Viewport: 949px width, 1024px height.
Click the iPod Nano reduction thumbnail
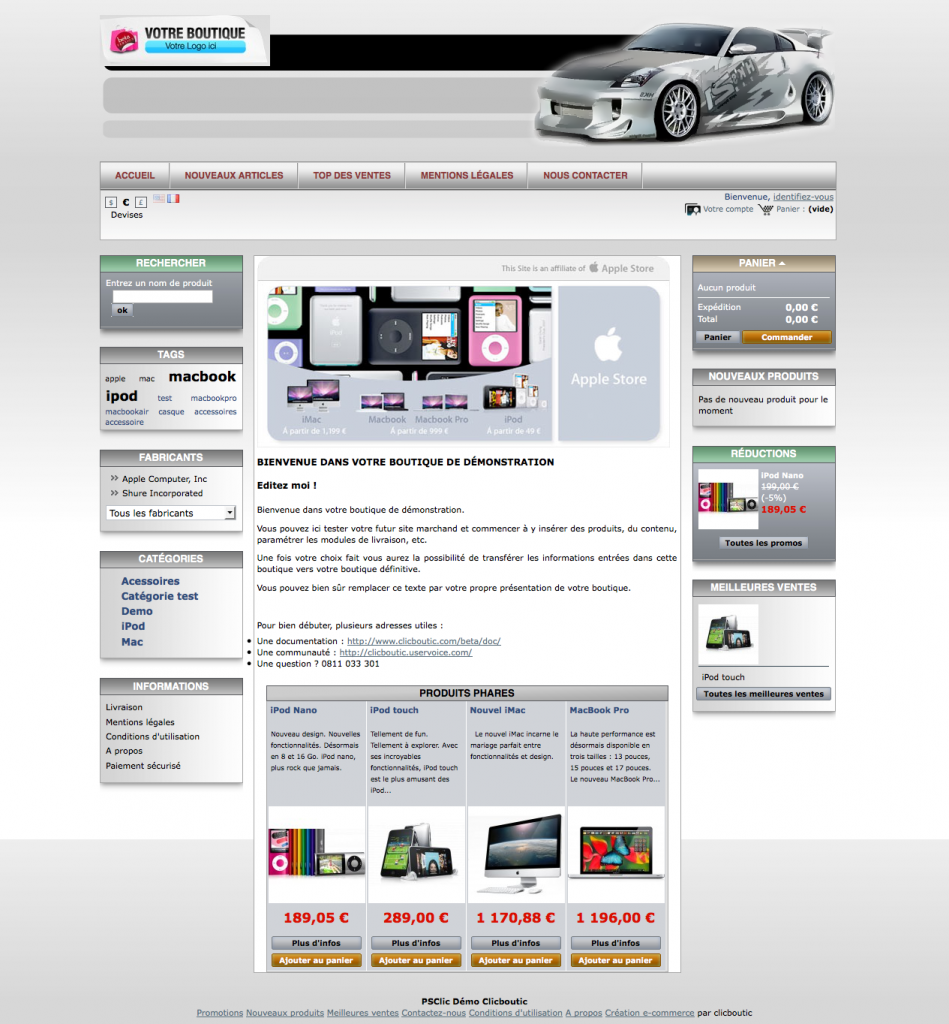click(728, 499)
